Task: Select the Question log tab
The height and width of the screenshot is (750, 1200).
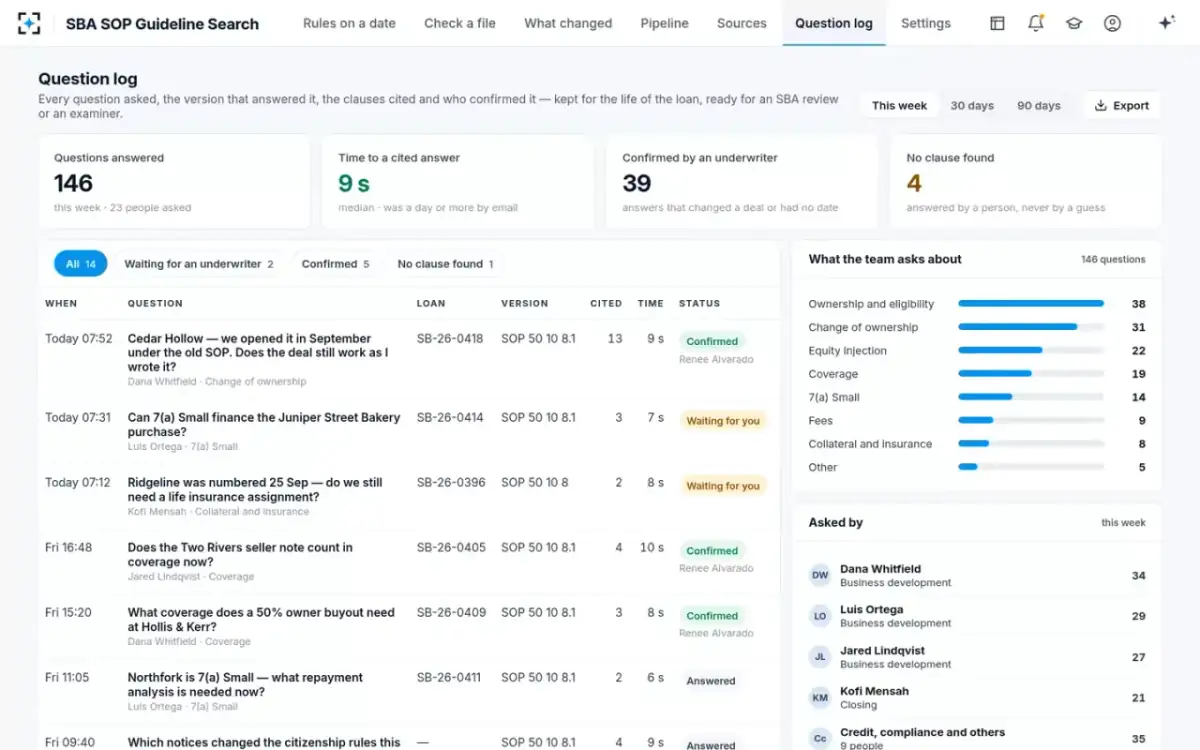Action: click(x=834, y=23)
